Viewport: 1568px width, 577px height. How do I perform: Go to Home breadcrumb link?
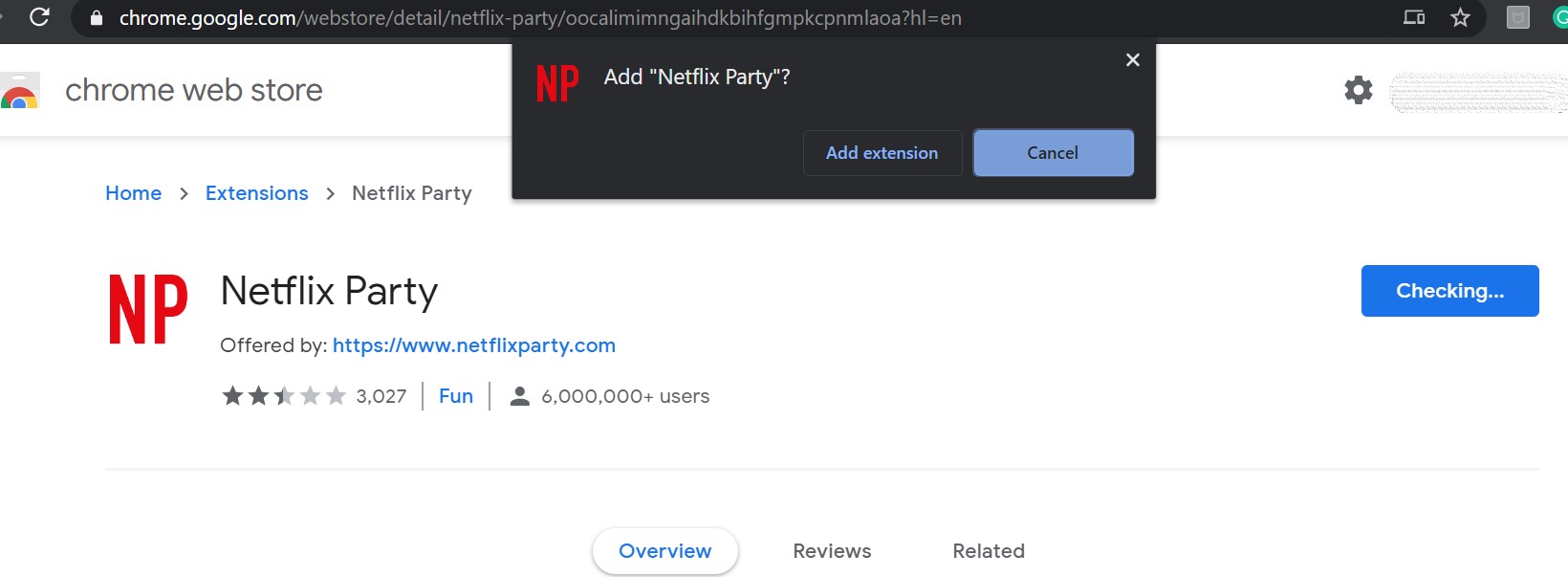pos(133,193)
